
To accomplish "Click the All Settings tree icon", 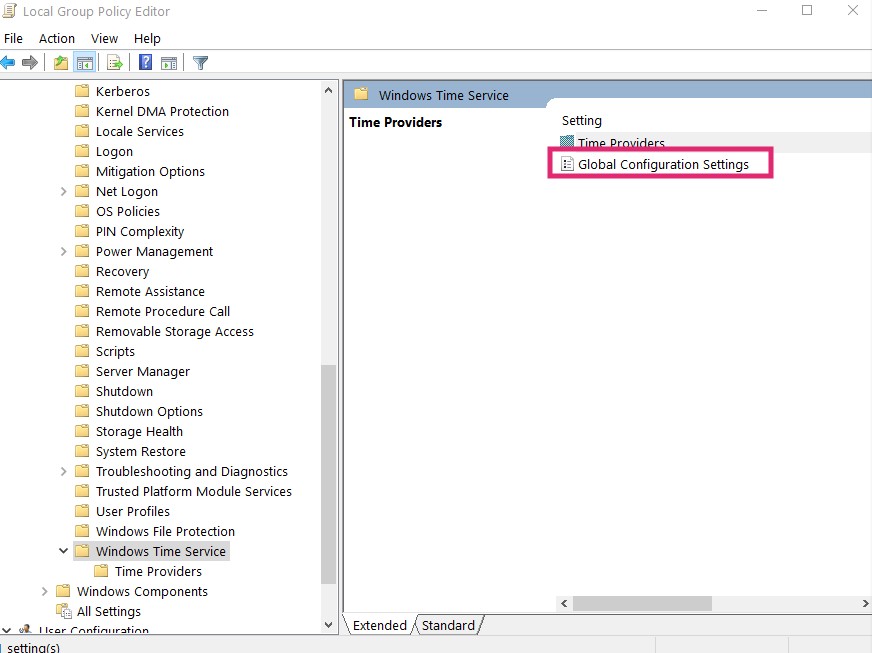I will tap(64, 611).
